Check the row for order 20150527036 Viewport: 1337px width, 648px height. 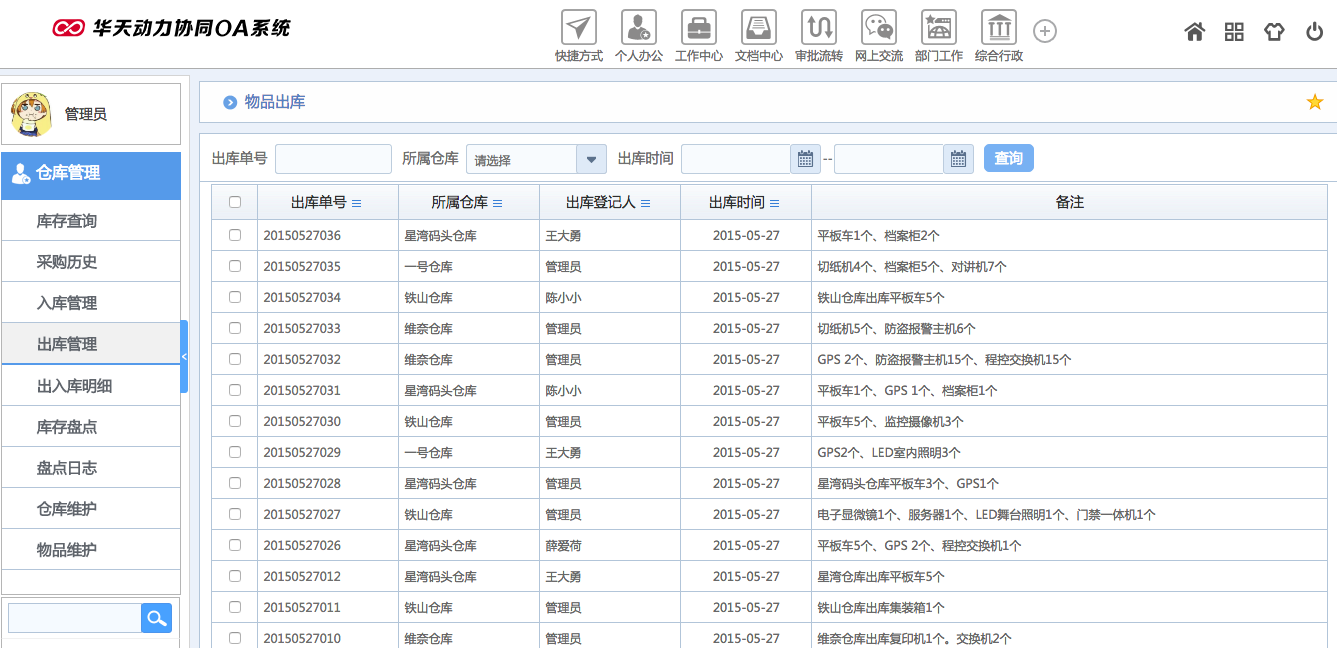click(x=235, y=235)
